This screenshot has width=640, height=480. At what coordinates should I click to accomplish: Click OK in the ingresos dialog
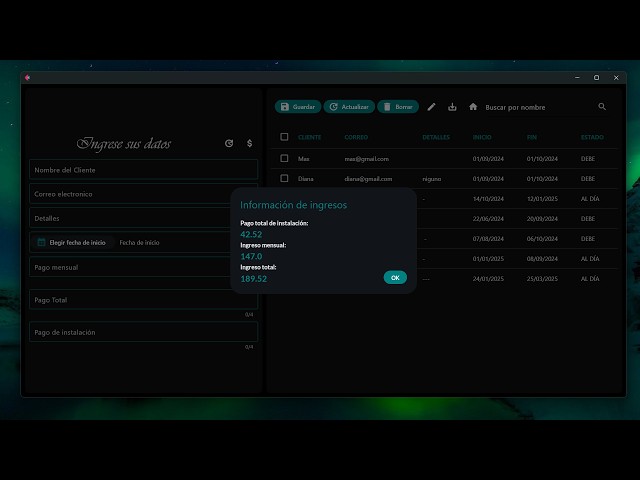[x=395, y=278]
